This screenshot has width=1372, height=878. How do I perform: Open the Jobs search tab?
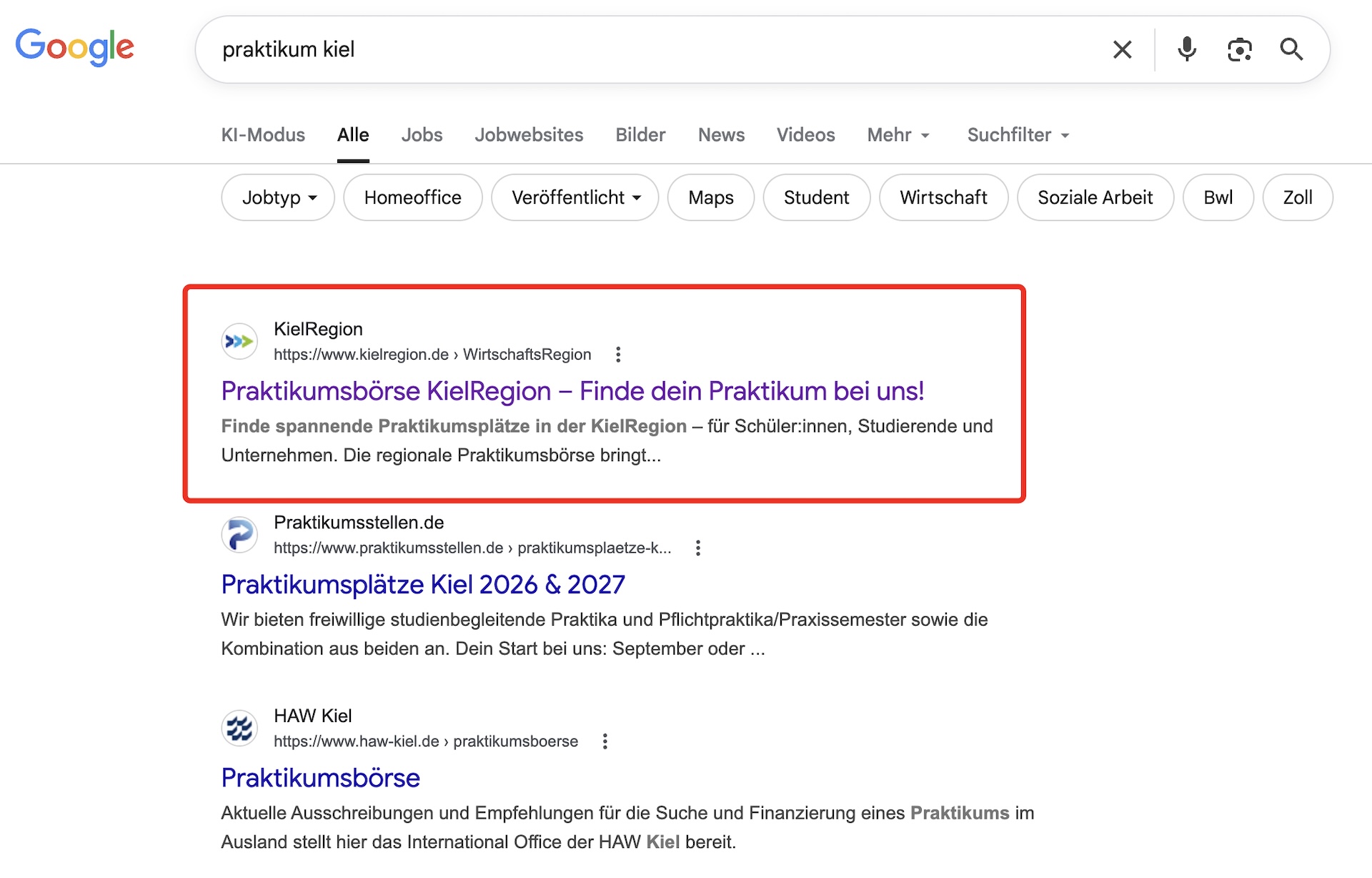click(x=422, y=135)
